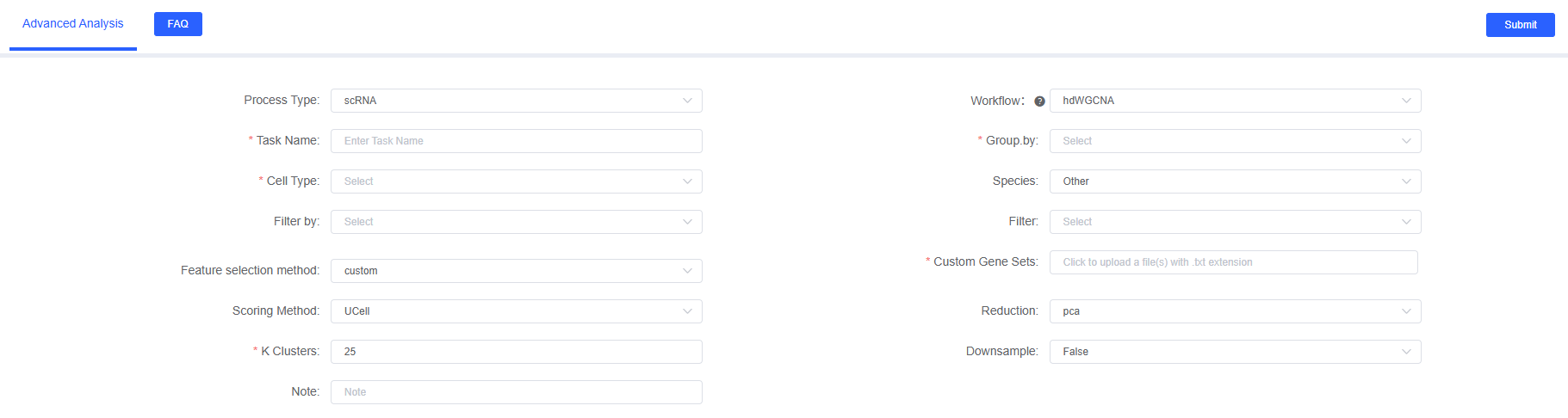Expand the Feature selection method dropdown
This screenshot has width=1568, height=418.
tap(515, 271)
